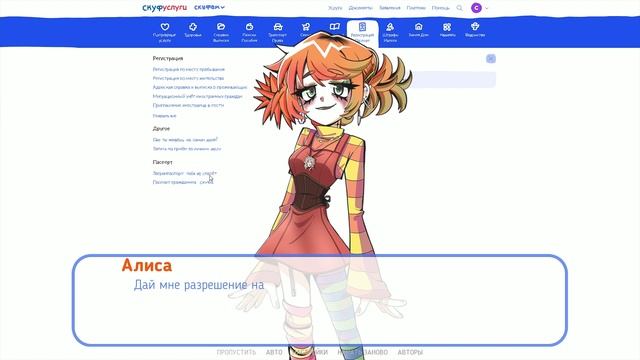Click АВТО in the game menu
The height and width of the screenshot is (360, 640).
(x=274, y=352)
